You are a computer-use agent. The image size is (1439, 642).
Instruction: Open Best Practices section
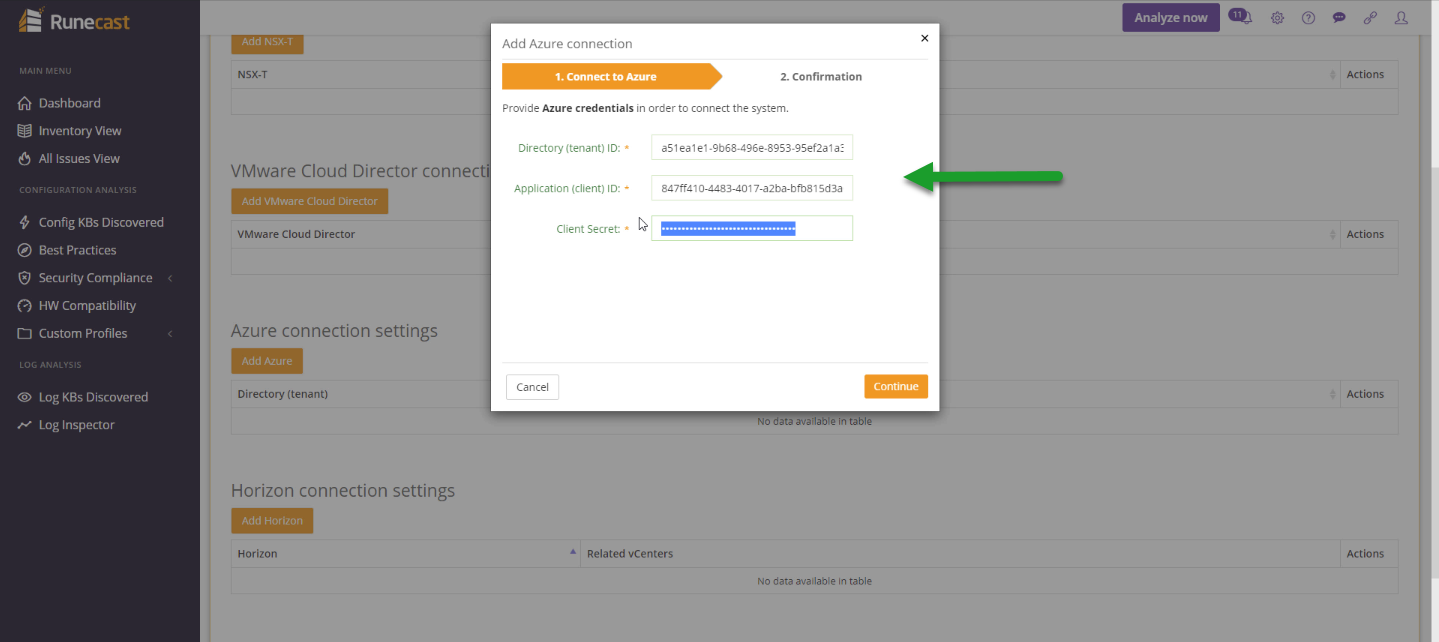click(77, 250)
